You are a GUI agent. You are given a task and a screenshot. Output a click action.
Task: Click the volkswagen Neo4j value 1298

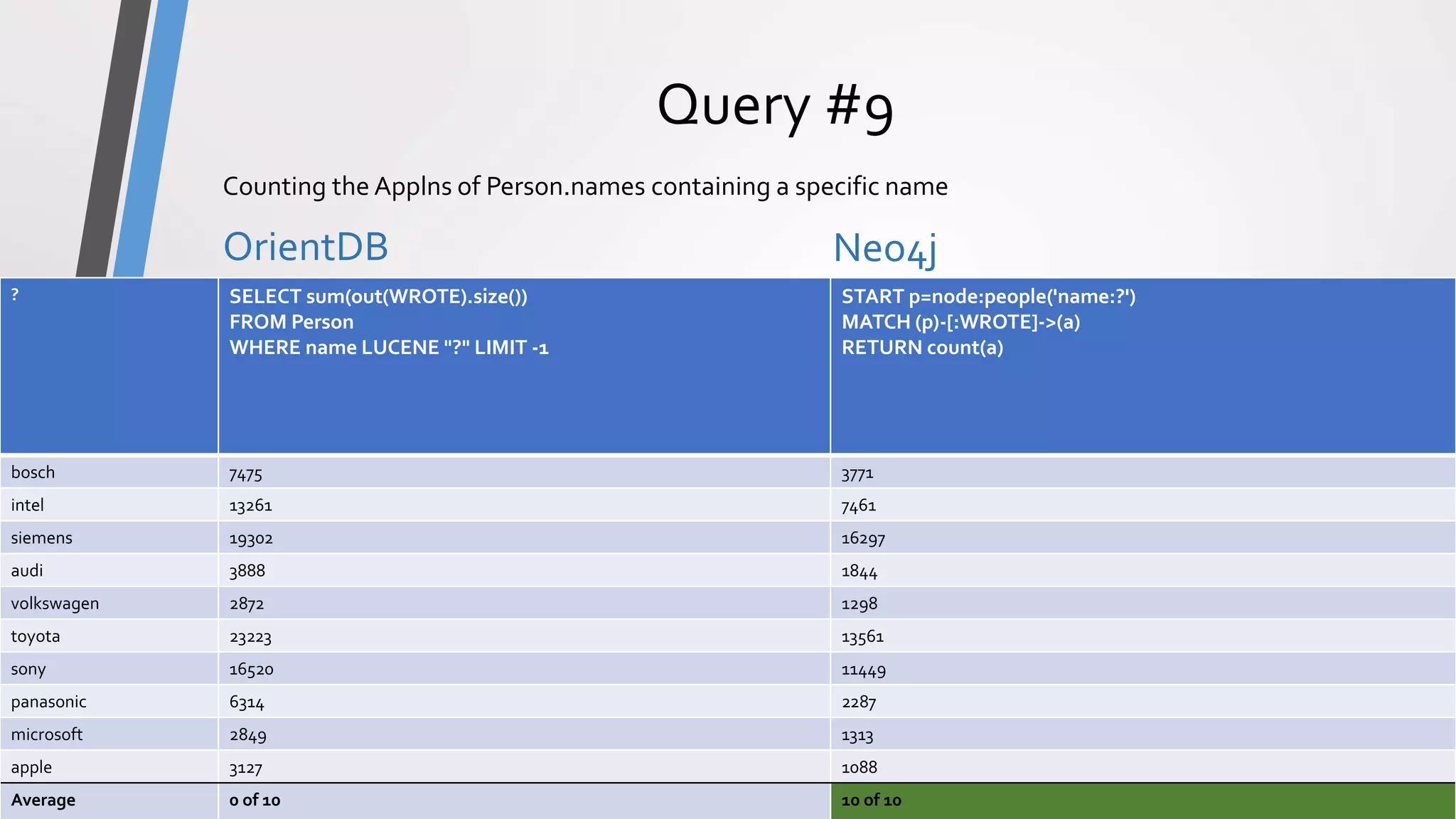coord(859,604)
